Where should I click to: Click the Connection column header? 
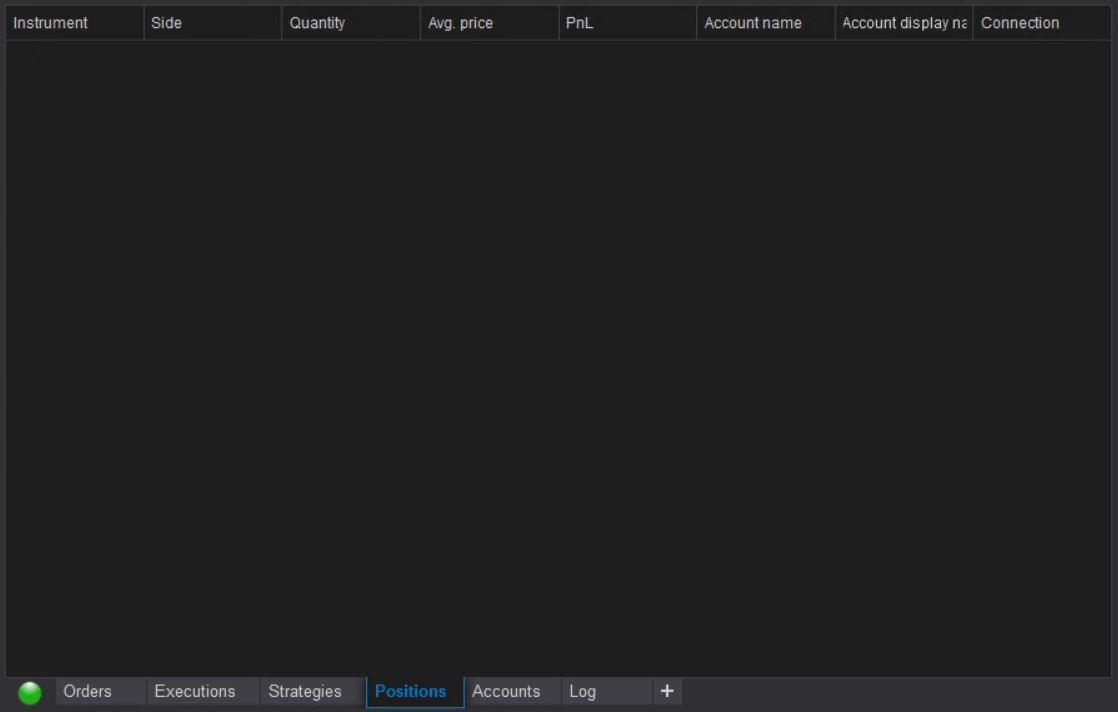point(1042,23)
